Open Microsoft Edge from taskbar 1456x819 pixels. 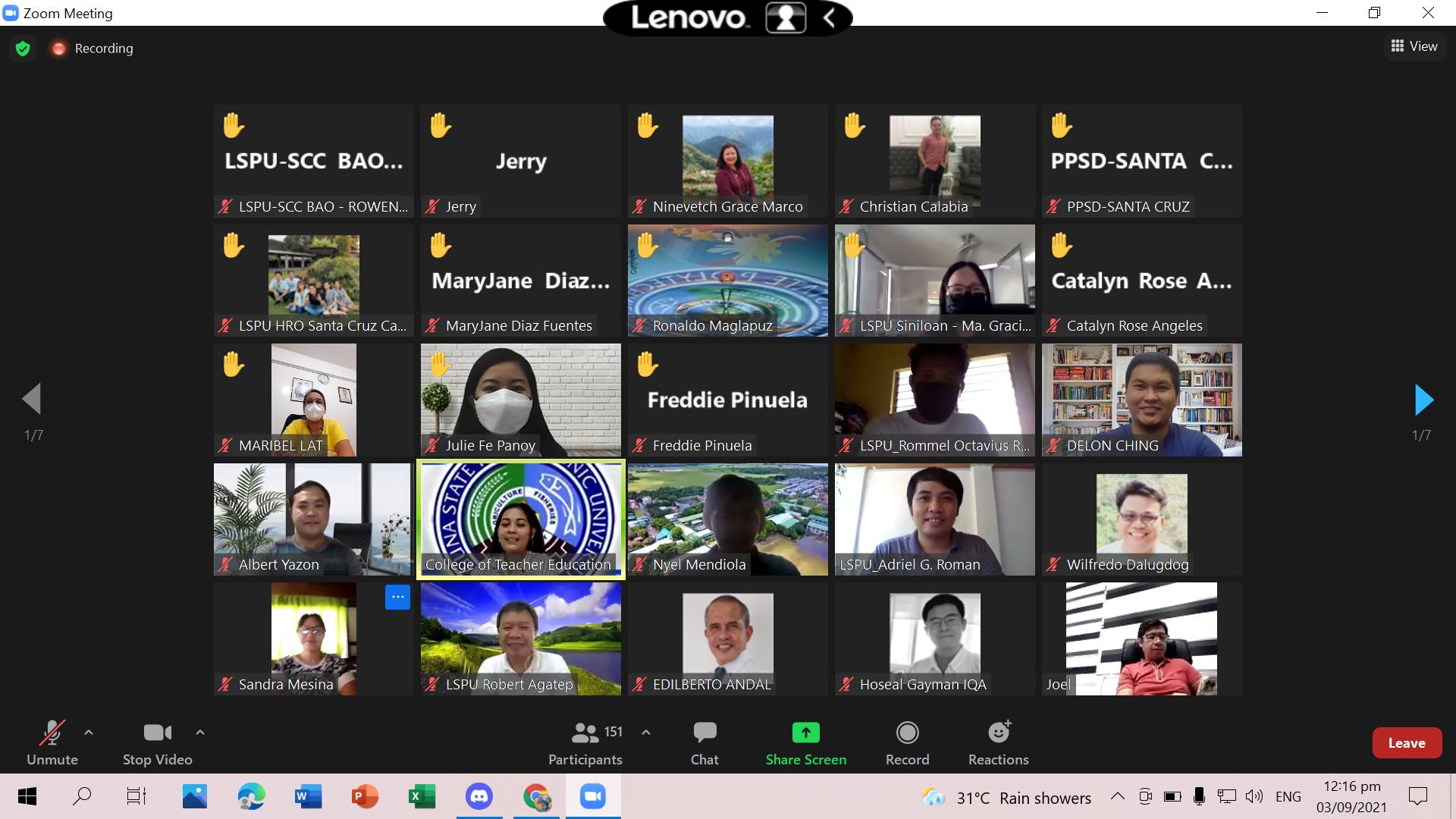pos(251,796)
